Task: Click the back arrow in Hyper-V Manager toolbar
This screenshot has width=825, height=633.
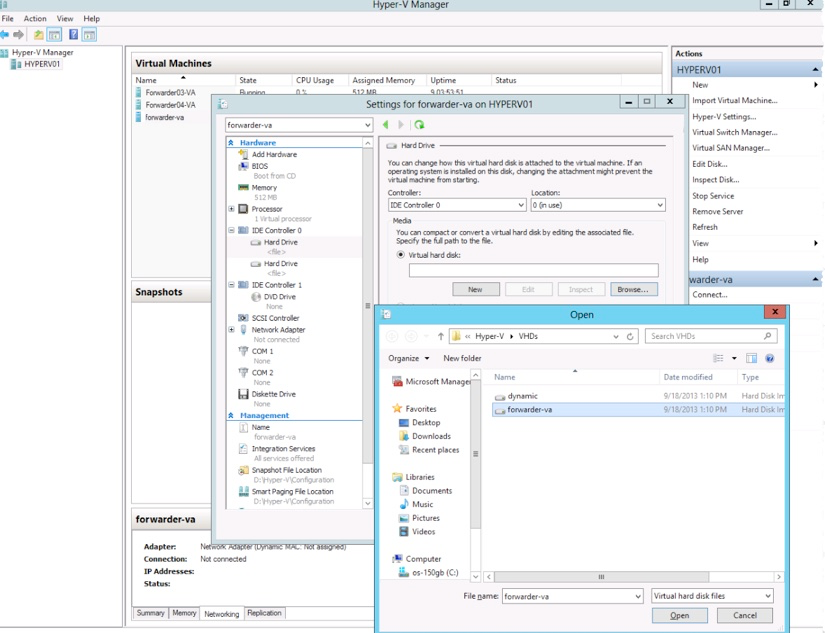Action: tap(5, 35)
